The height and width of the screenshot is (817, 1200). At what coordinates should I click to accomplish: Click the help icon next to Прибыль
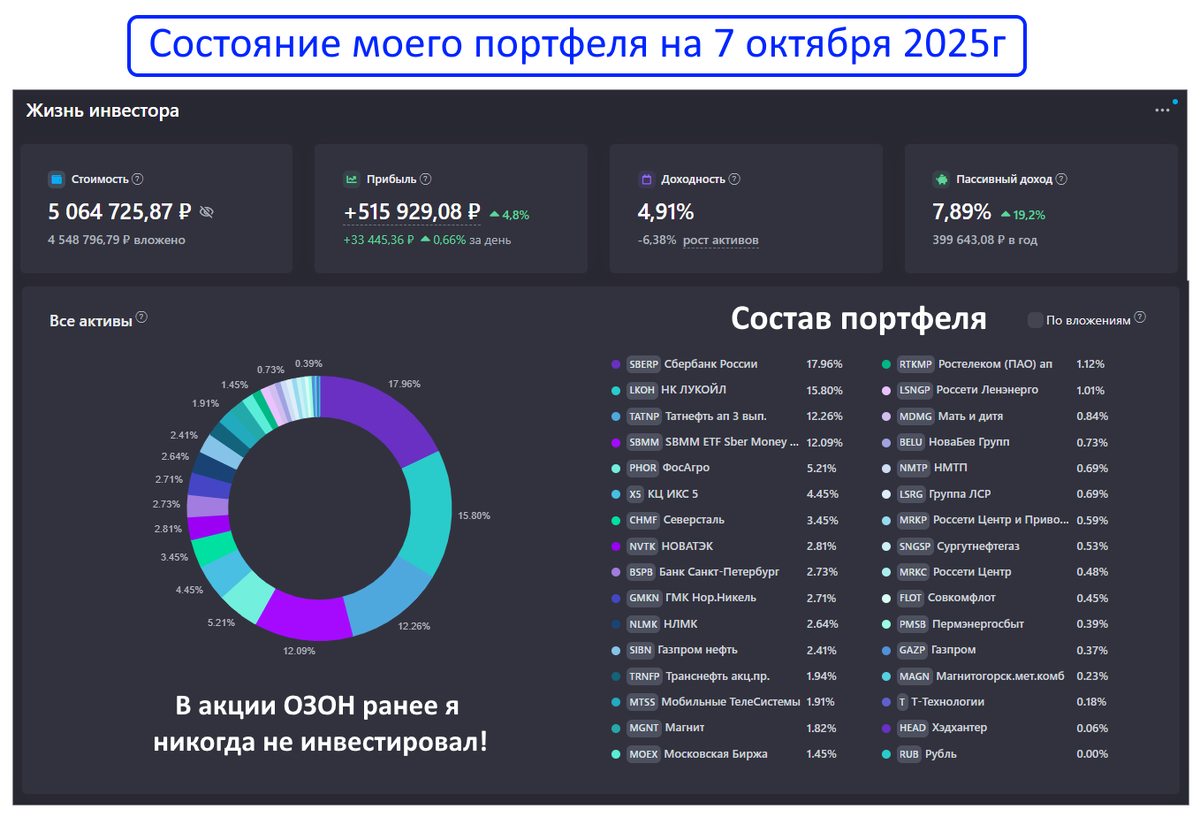tap(426, 179)
